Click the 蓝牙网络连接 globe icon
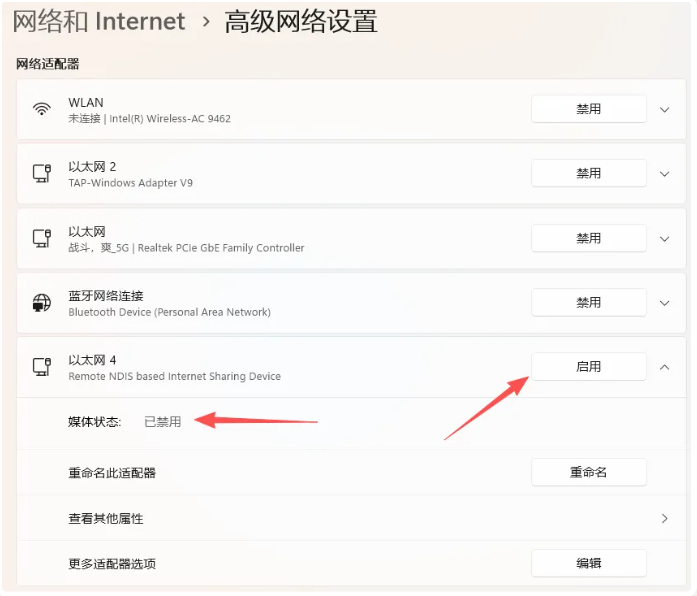Image resolution: width=697 pixels, height=596 pixels. pyautogui.click(x=42, y=303)
